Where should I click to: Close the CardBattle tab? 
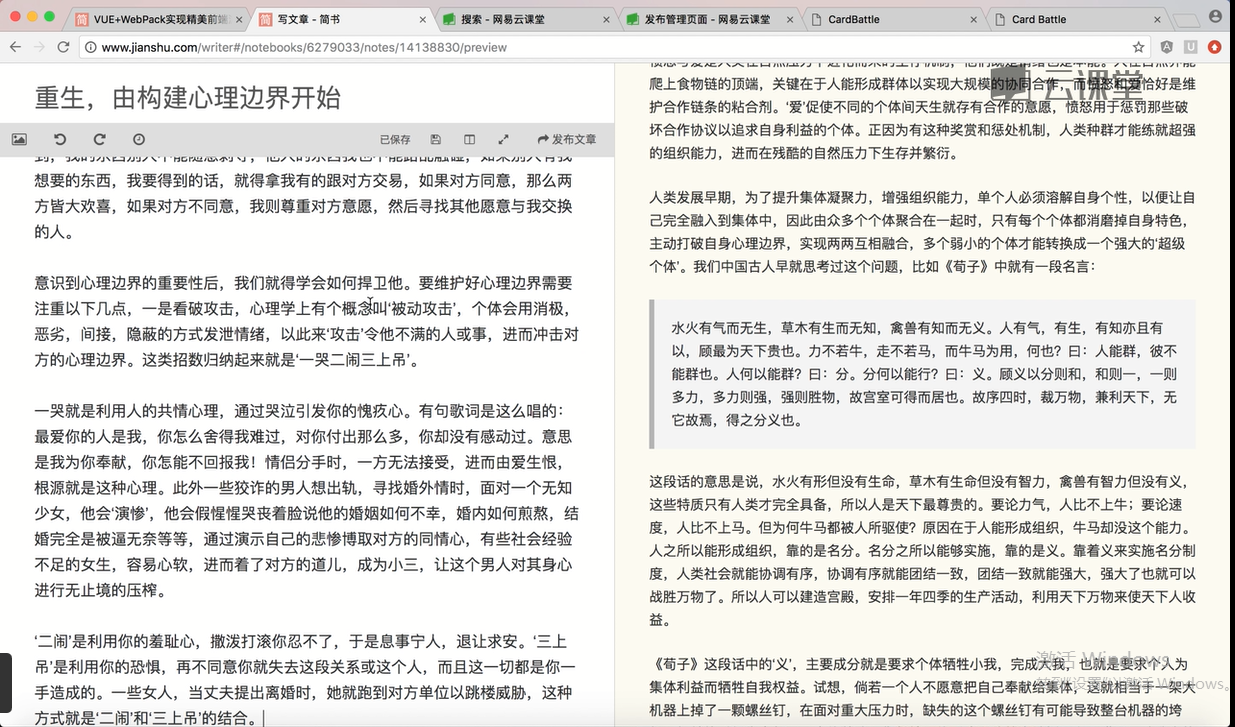tap(974, 19)
